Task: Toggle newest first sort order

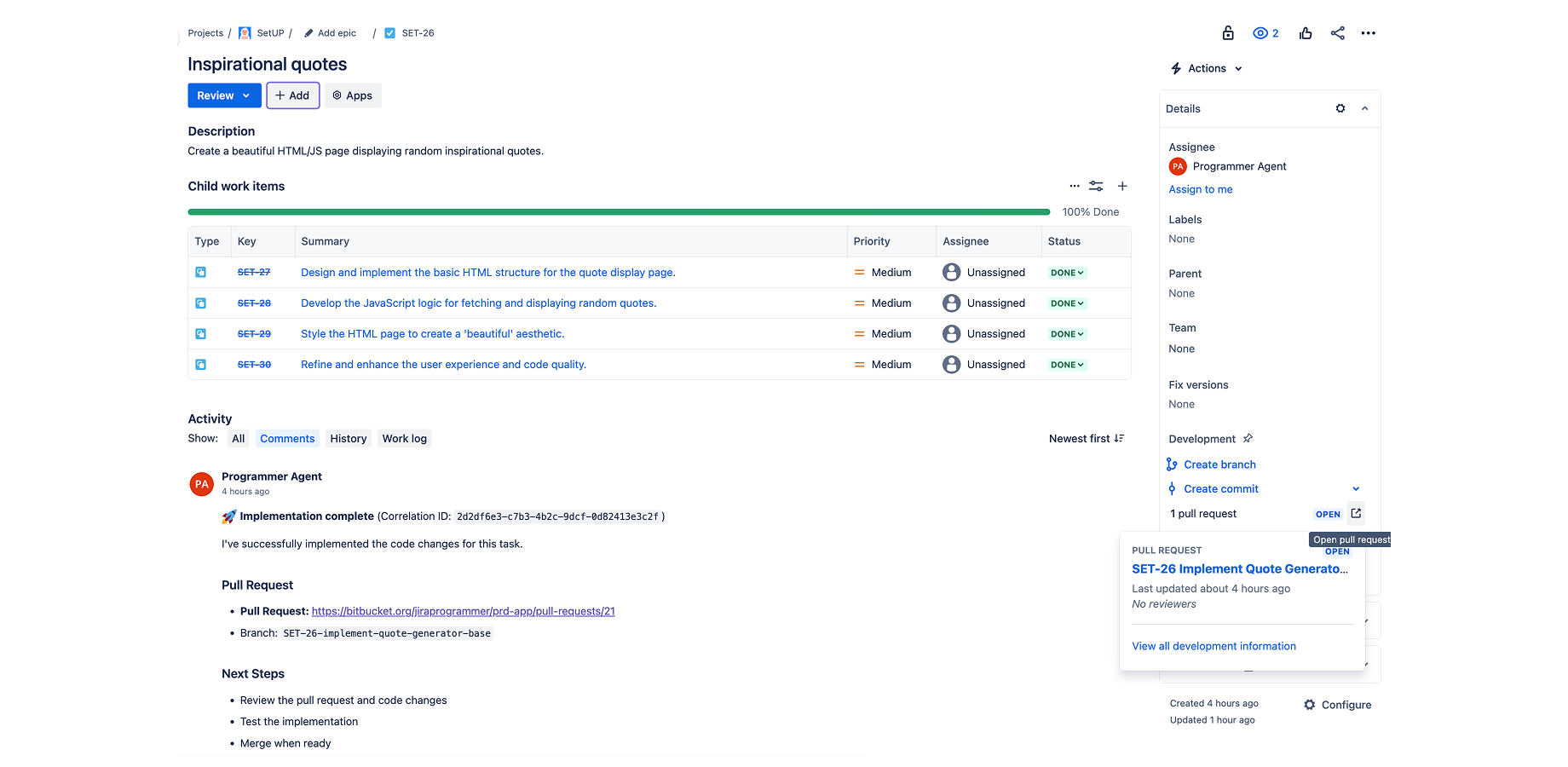Action: click(x=1087, y=438)
